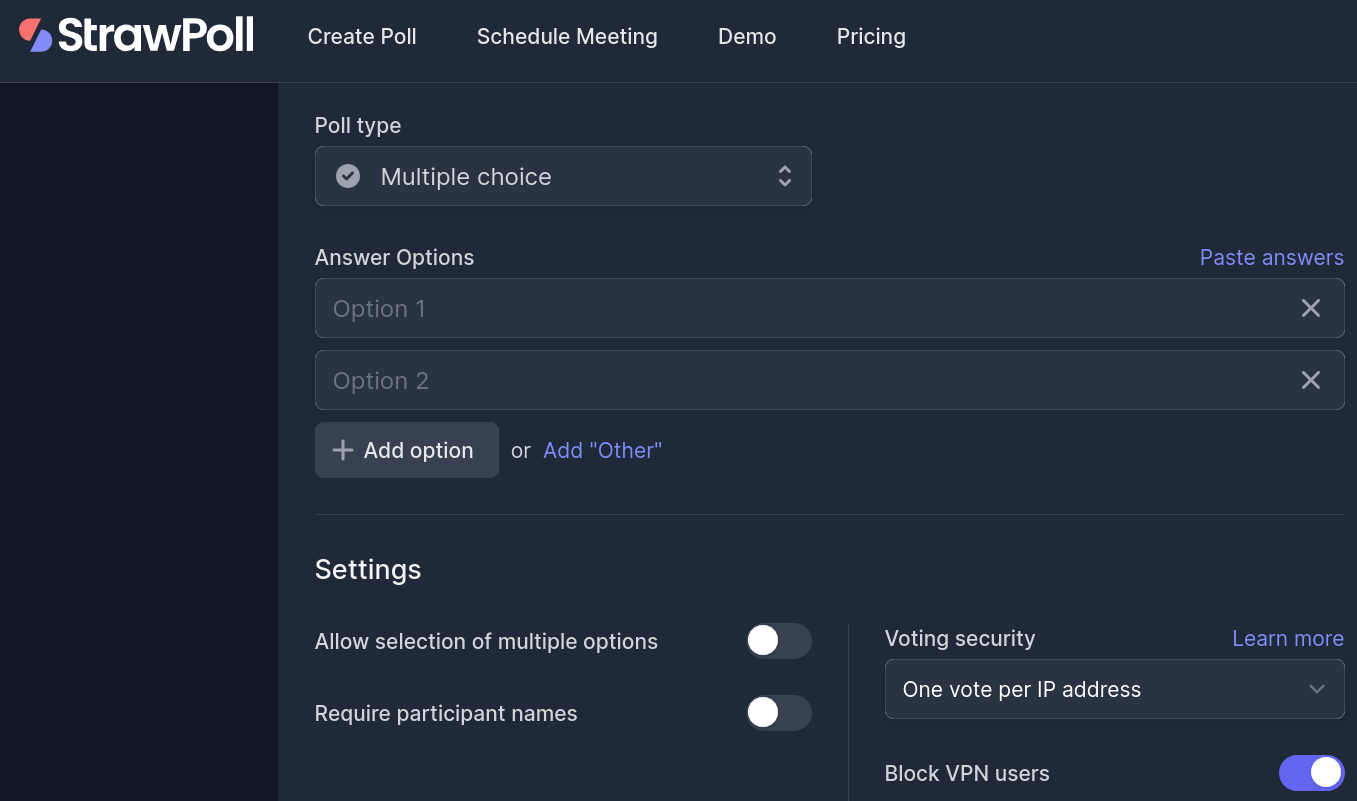Click the Add "Other" link

click(x=602, y=450)
